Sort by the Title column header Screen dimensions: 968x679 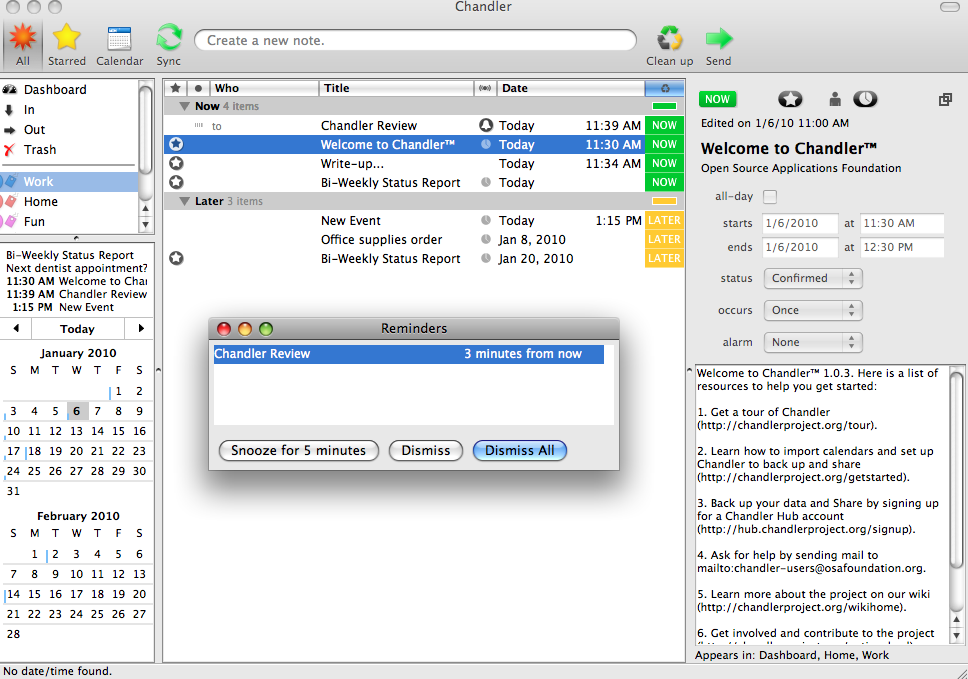pos(396,88)
